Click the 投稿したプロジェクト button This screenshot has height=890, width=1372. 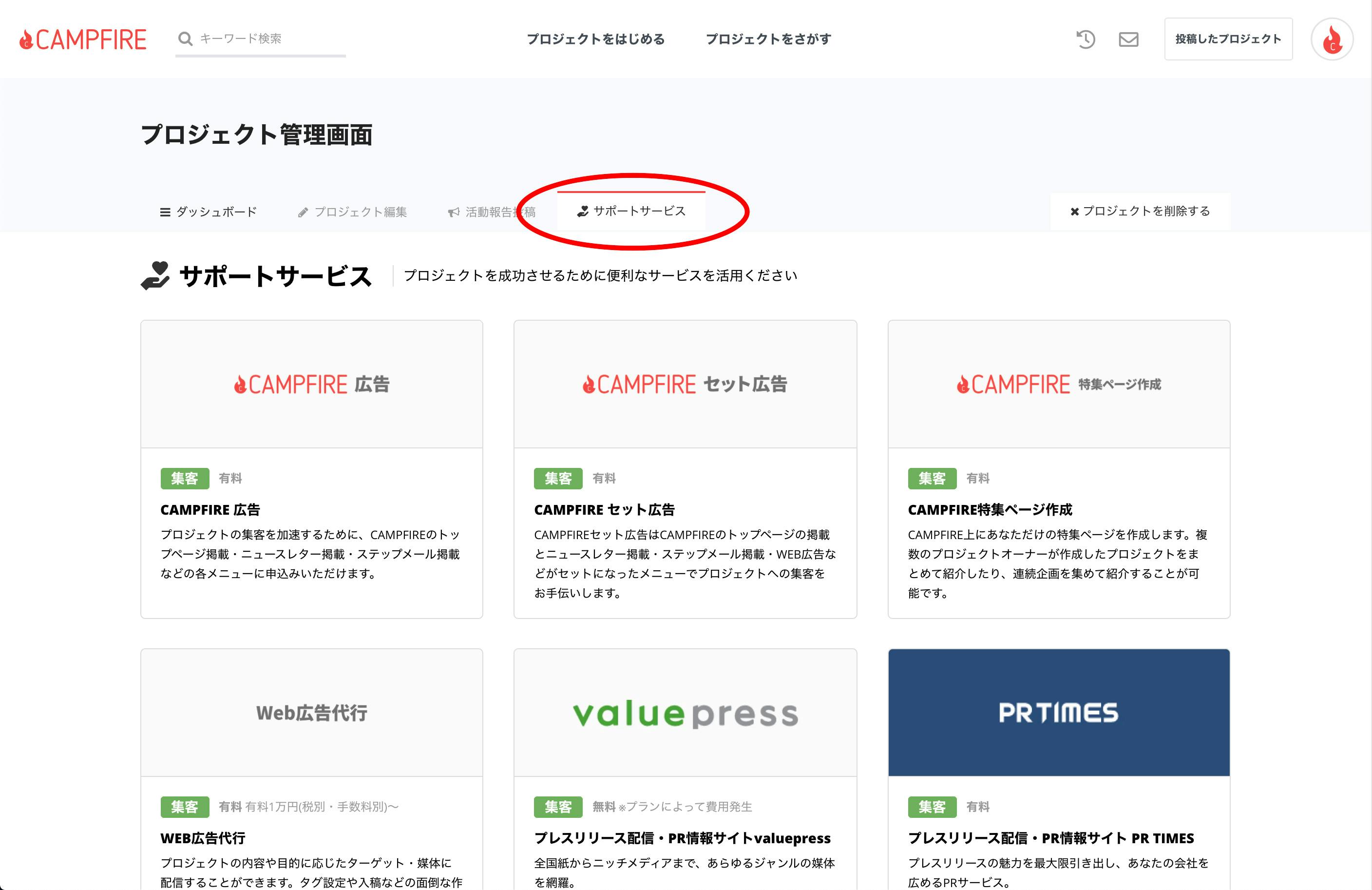coord(1228,39)
